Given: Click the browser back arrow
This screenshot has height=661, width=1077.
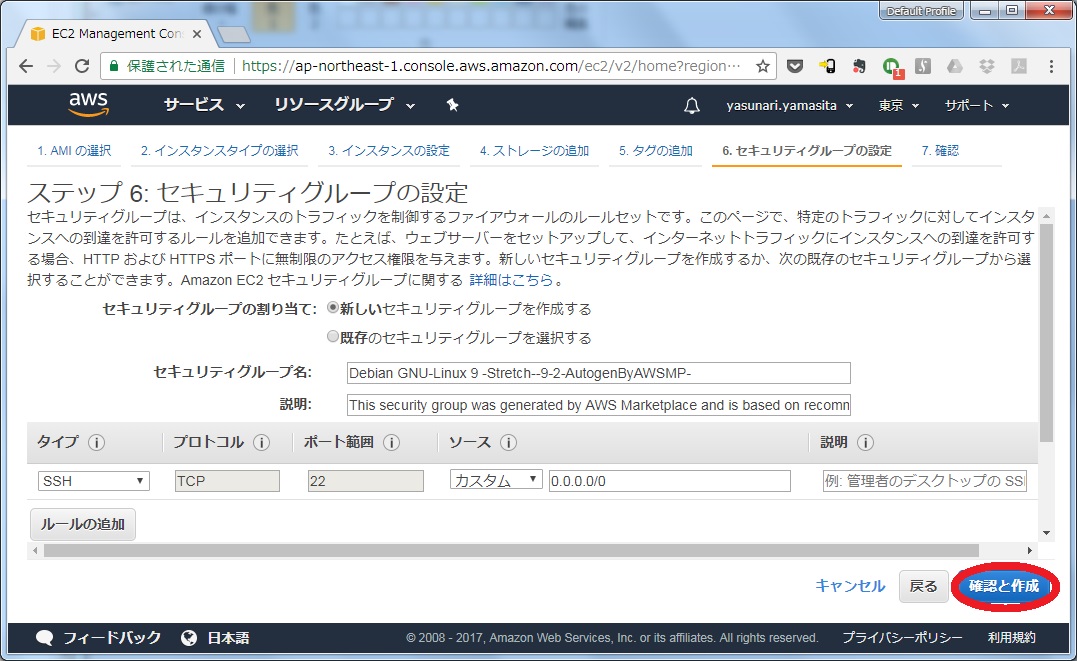Looking at the screenshot, I should tap(26, 66).
